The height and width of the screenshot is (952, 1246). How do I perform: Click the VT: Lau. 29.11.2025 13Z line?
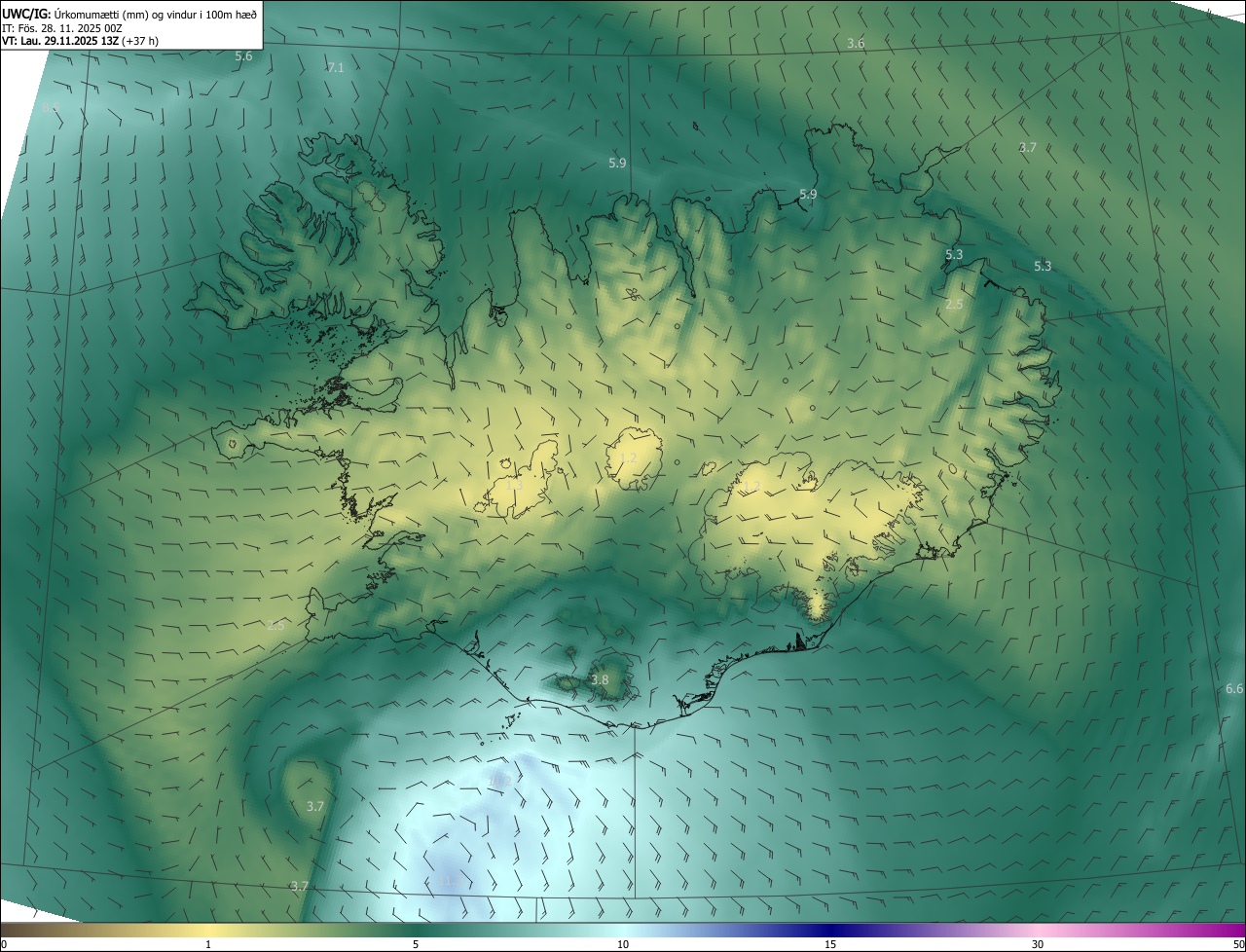coord(80,42)
